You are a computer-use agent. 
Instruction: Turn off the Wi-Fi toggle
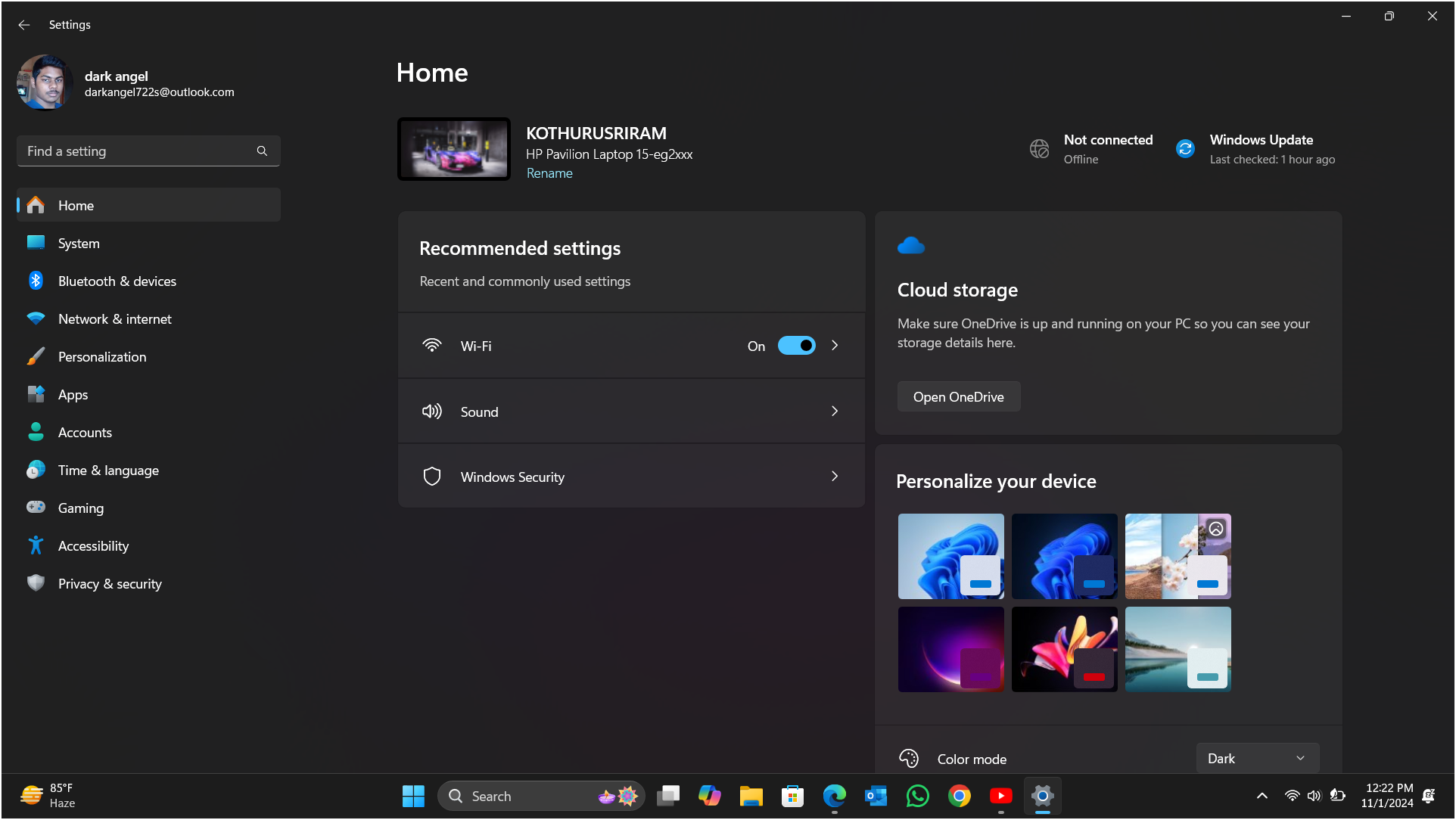796,346
